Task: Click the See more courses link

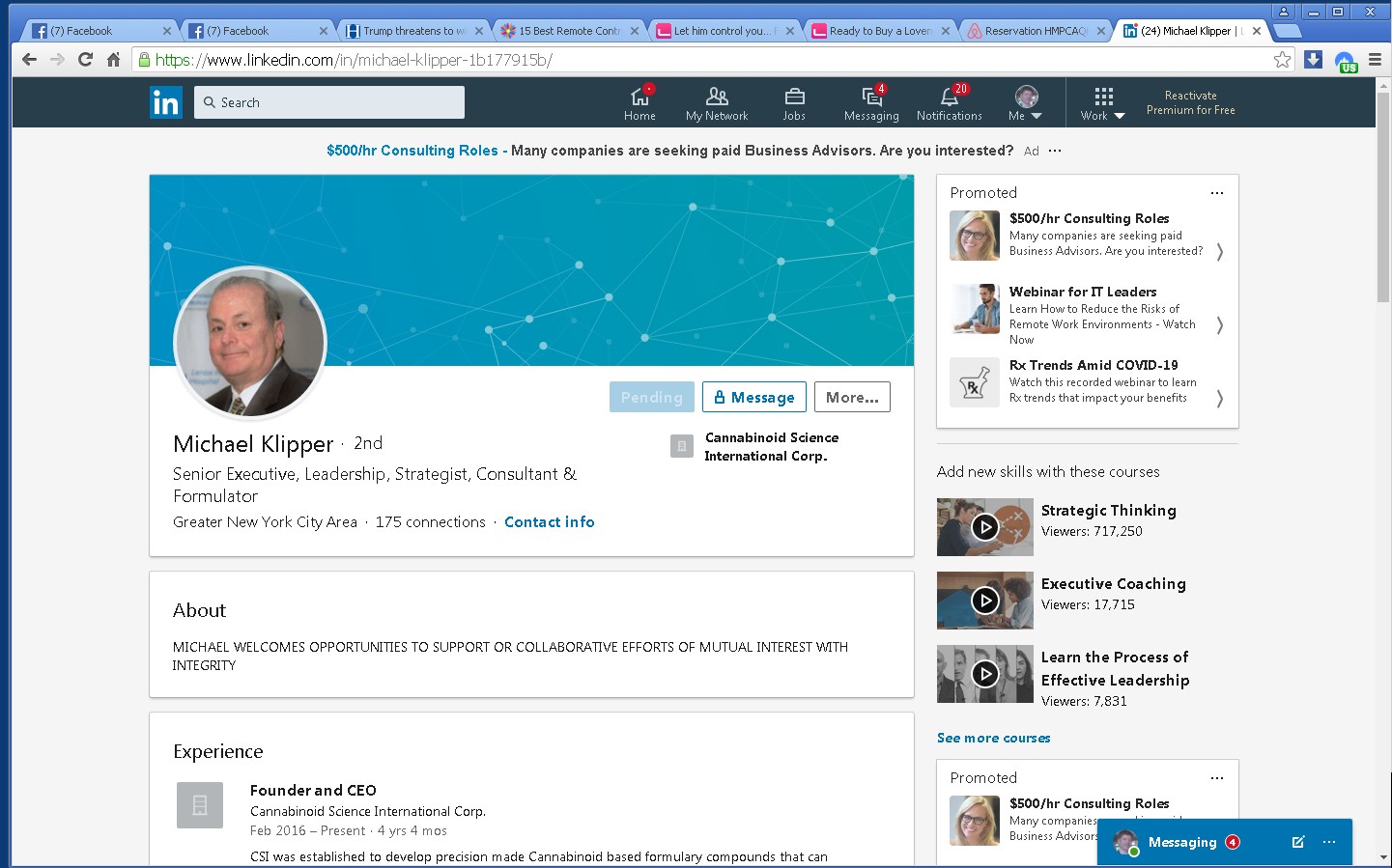Action: tap(993, 738)
